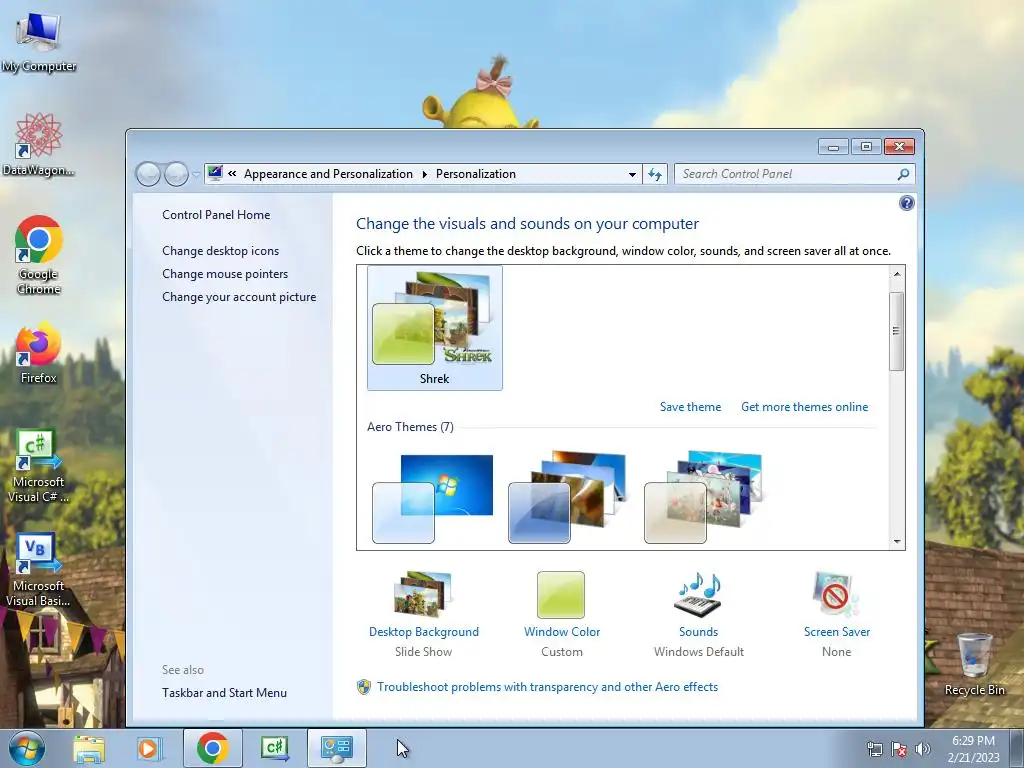Image resolution: width=1024 pixels, height=768 pixels.
Task: Open Firefox desktop shortcut
Action: (39, 353)
